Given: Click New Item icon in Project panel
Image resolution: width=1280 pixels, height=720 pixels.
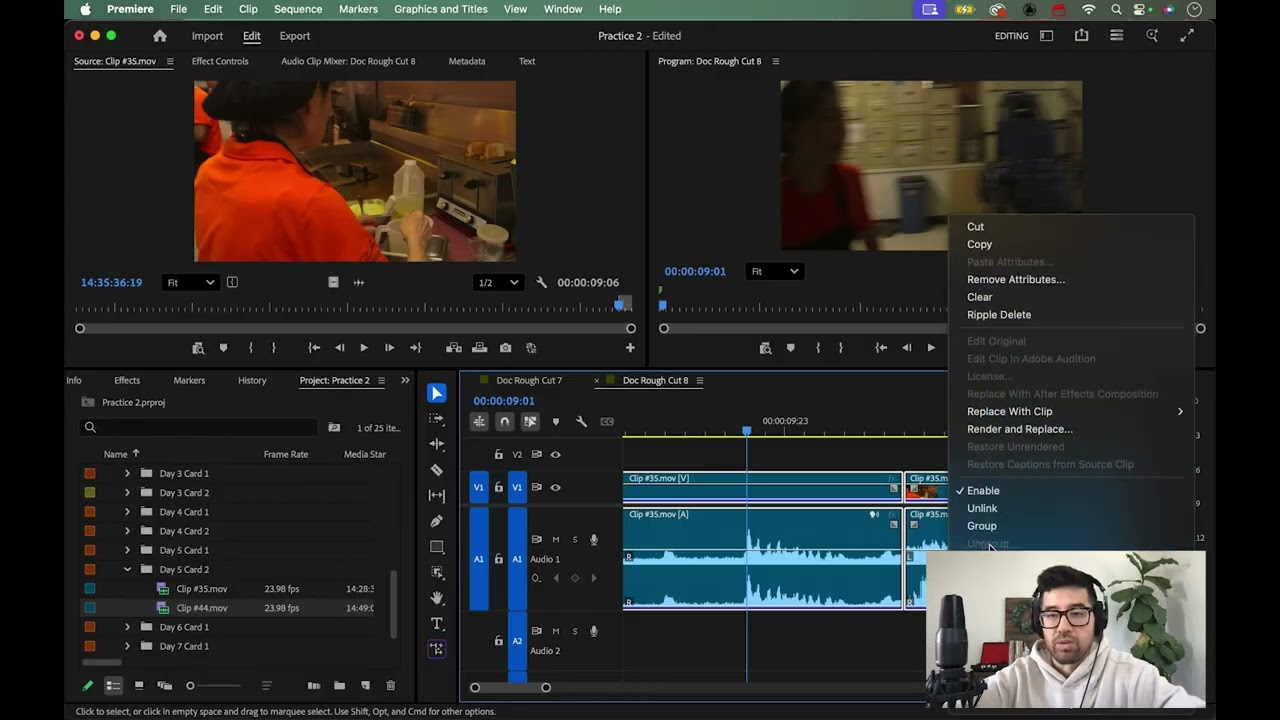Looking at the screenshot, I should [365, 685].
